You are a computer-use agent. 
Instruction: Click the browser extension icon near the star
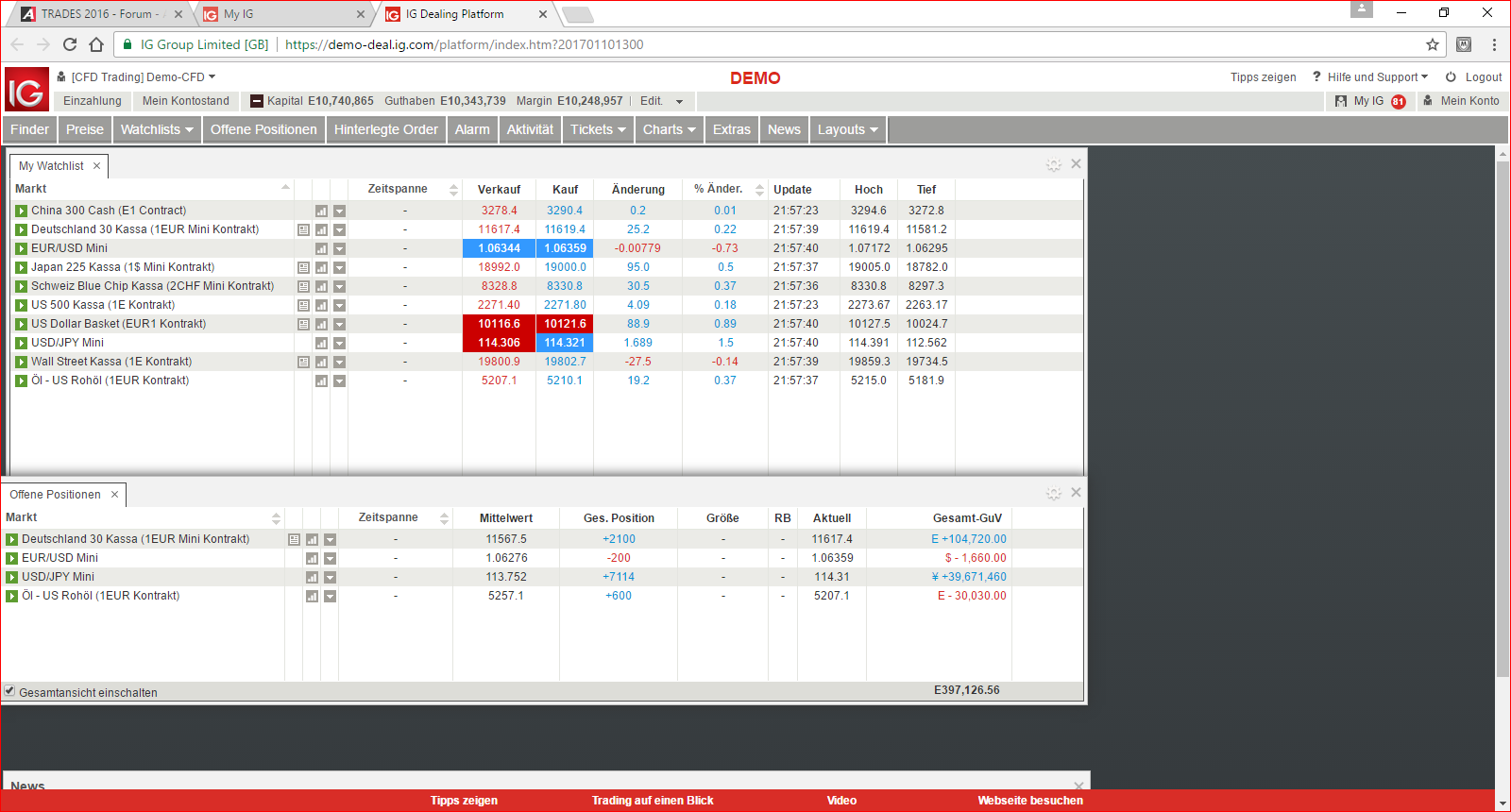[1464, 44]
